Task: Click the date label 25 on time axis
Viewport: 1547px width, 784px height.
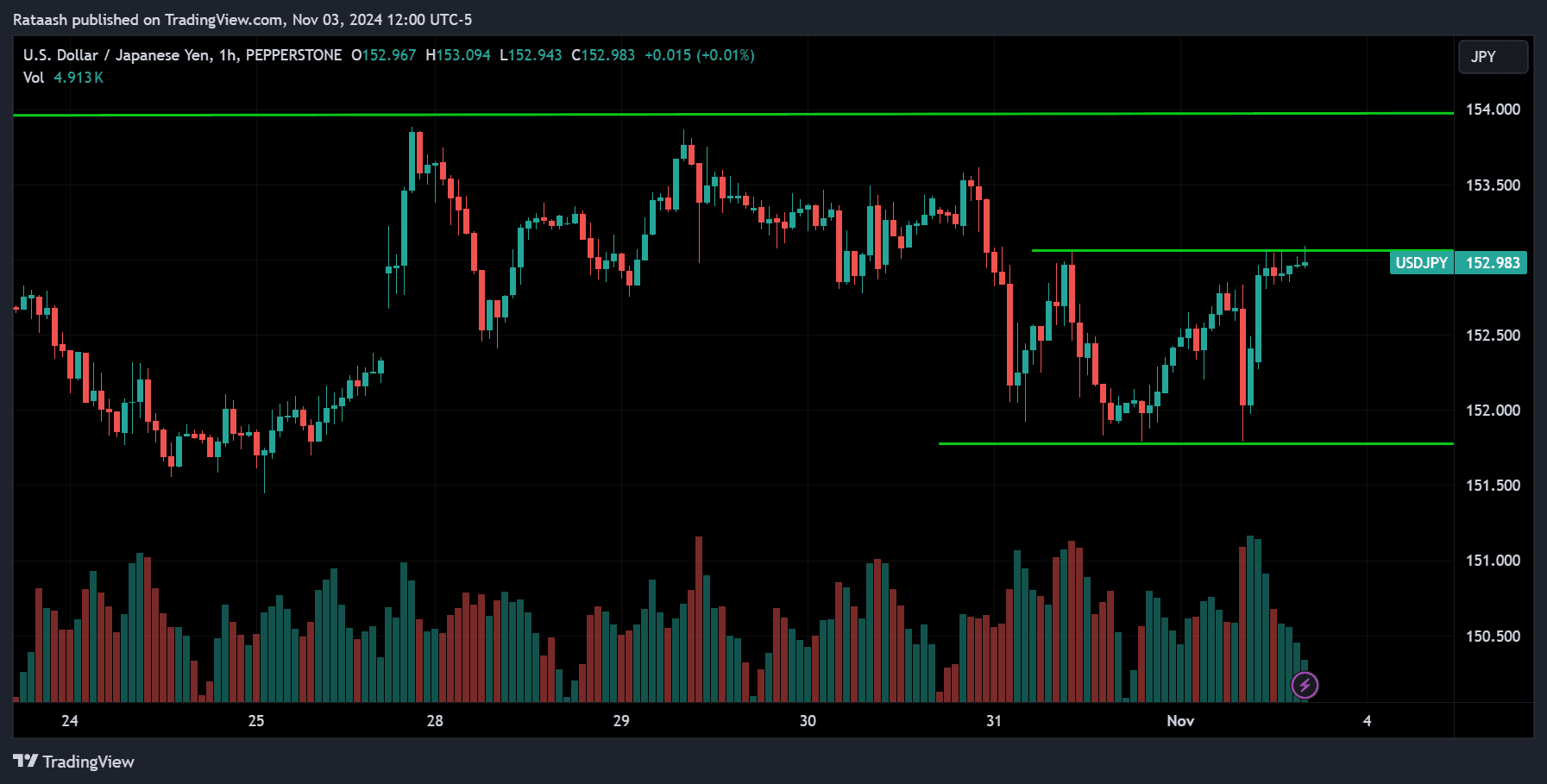Action: [256, 721]
